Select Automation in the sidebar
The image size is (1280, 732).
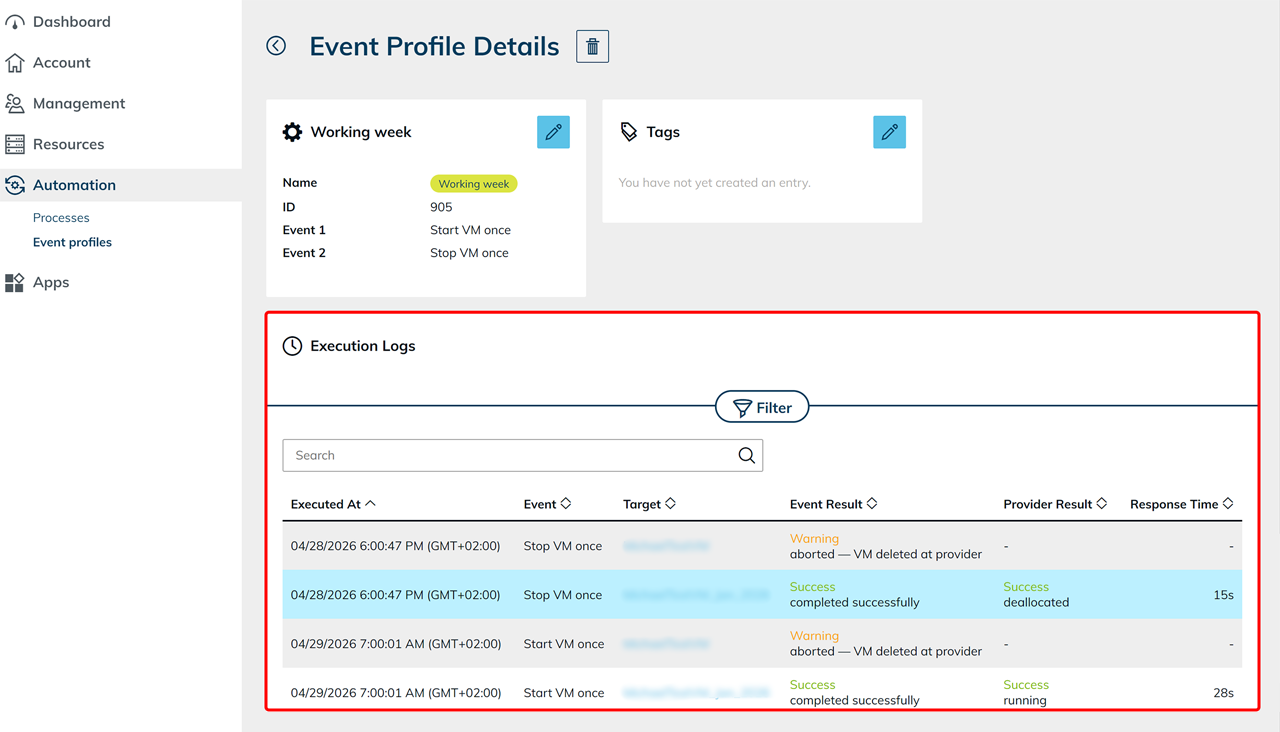point(74,185)
